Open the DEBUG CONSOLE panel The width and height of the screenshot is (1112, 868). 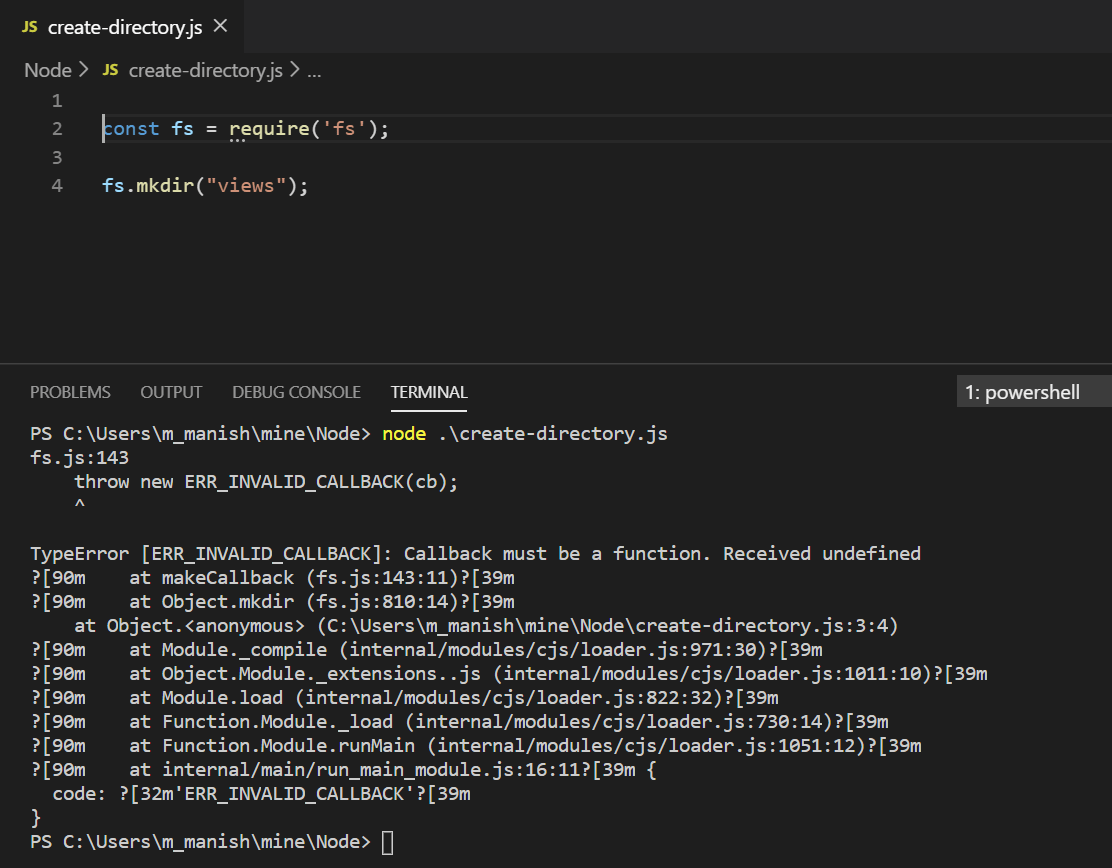(296, 392)
